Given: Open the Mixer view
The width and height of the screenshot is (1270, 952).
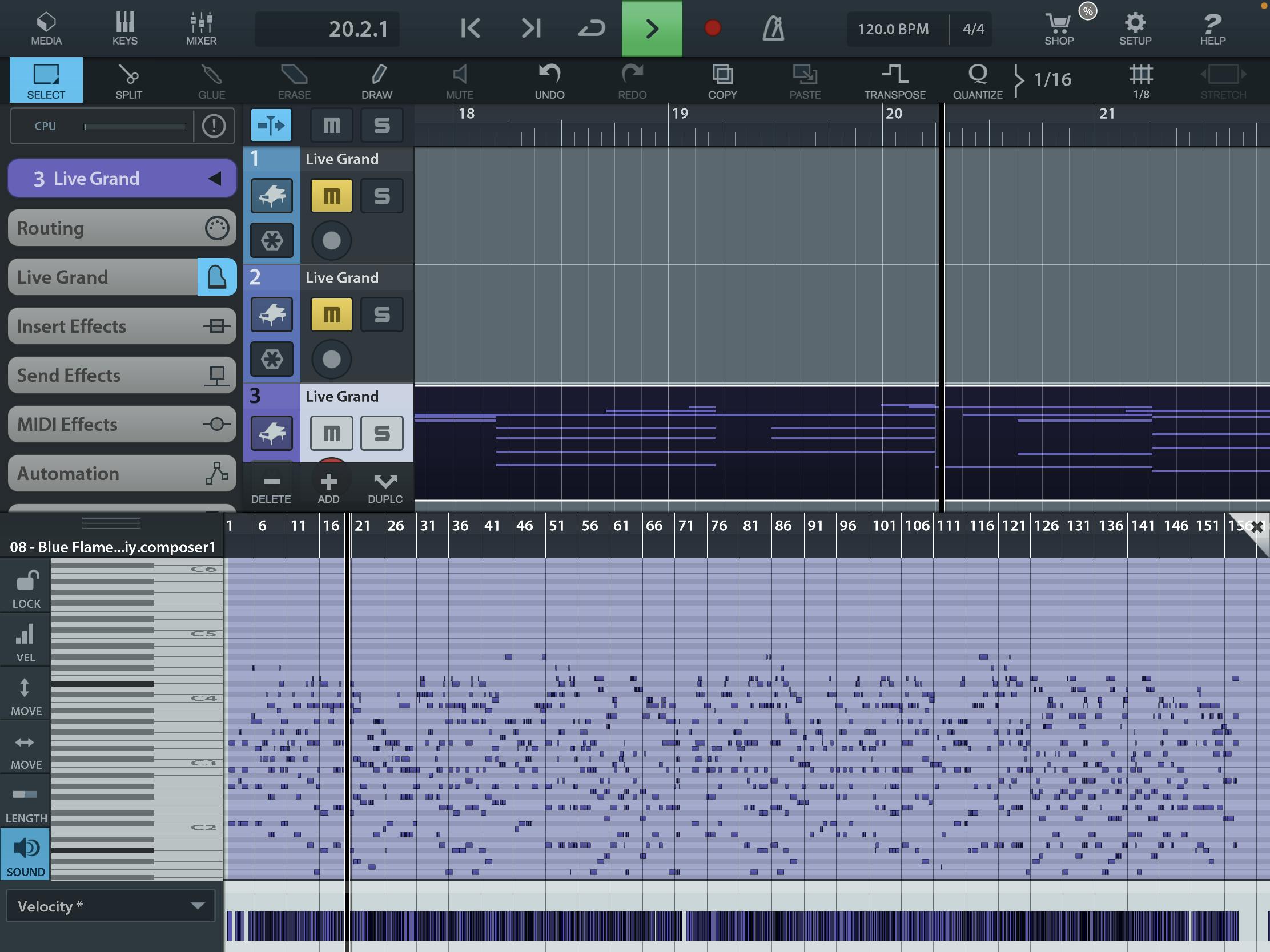Looking at the screenshot, I should click(x=201, y=29).
